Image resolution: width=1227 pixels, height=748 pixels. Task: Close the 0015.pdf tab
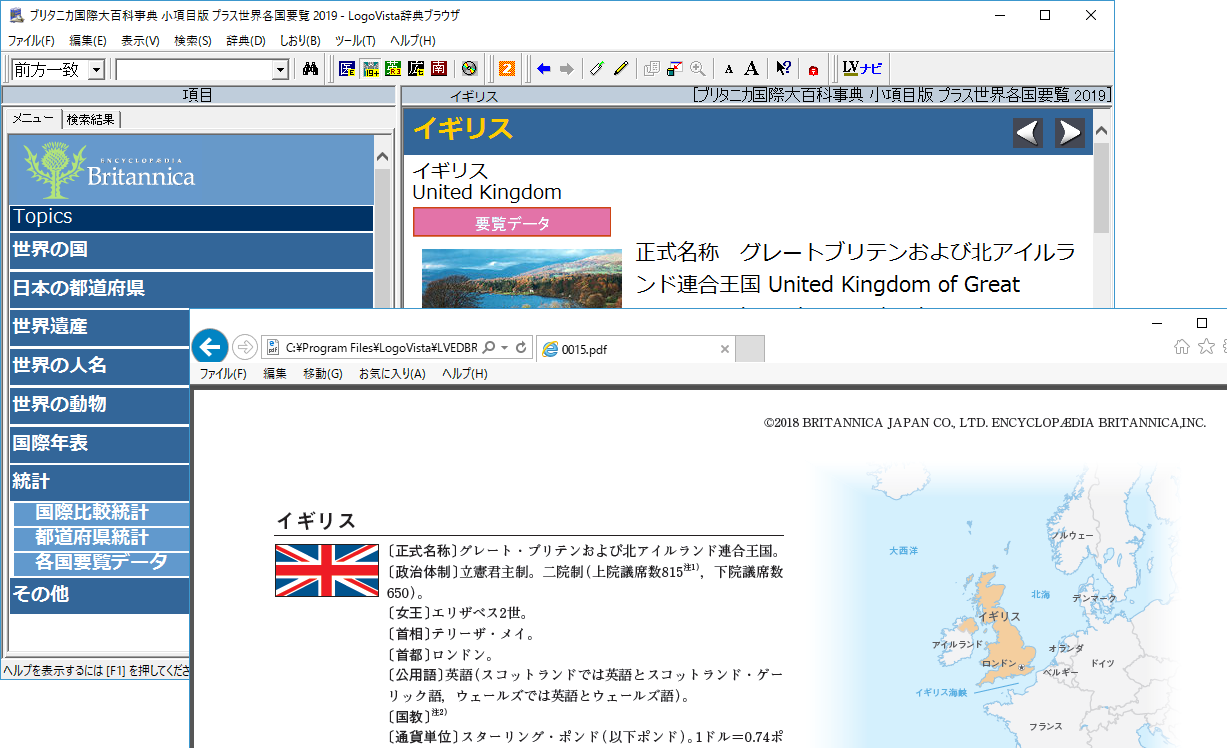(725, 349)
